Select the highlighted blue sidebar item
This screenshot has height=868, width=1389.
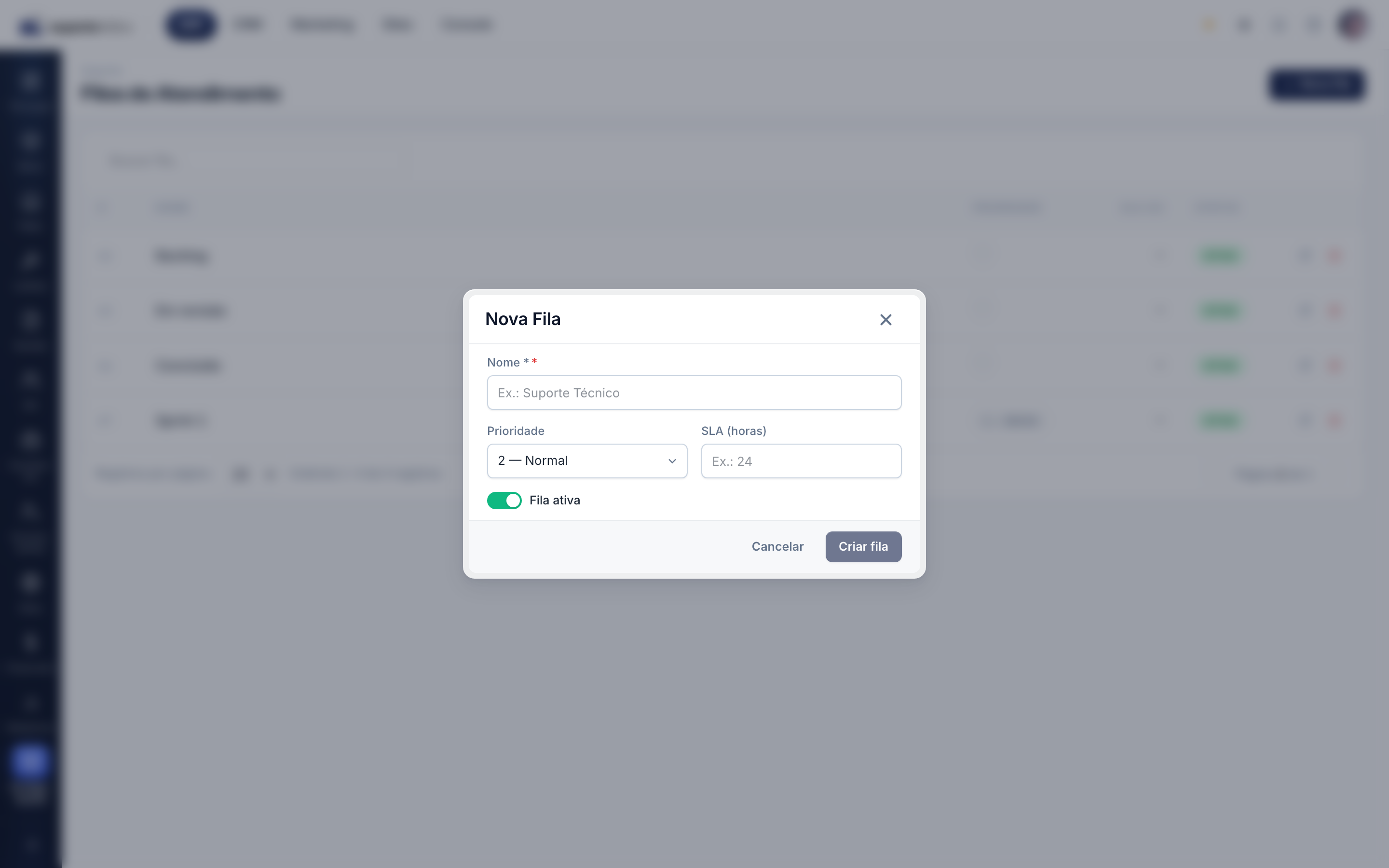(29, 761)
